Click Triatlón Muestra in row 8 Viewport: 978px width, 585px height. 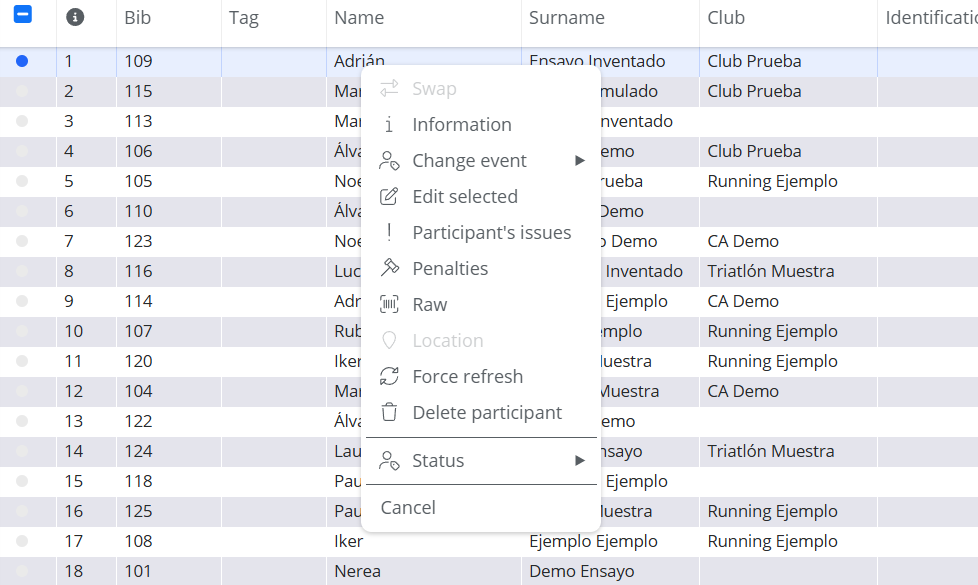(770, 271)
